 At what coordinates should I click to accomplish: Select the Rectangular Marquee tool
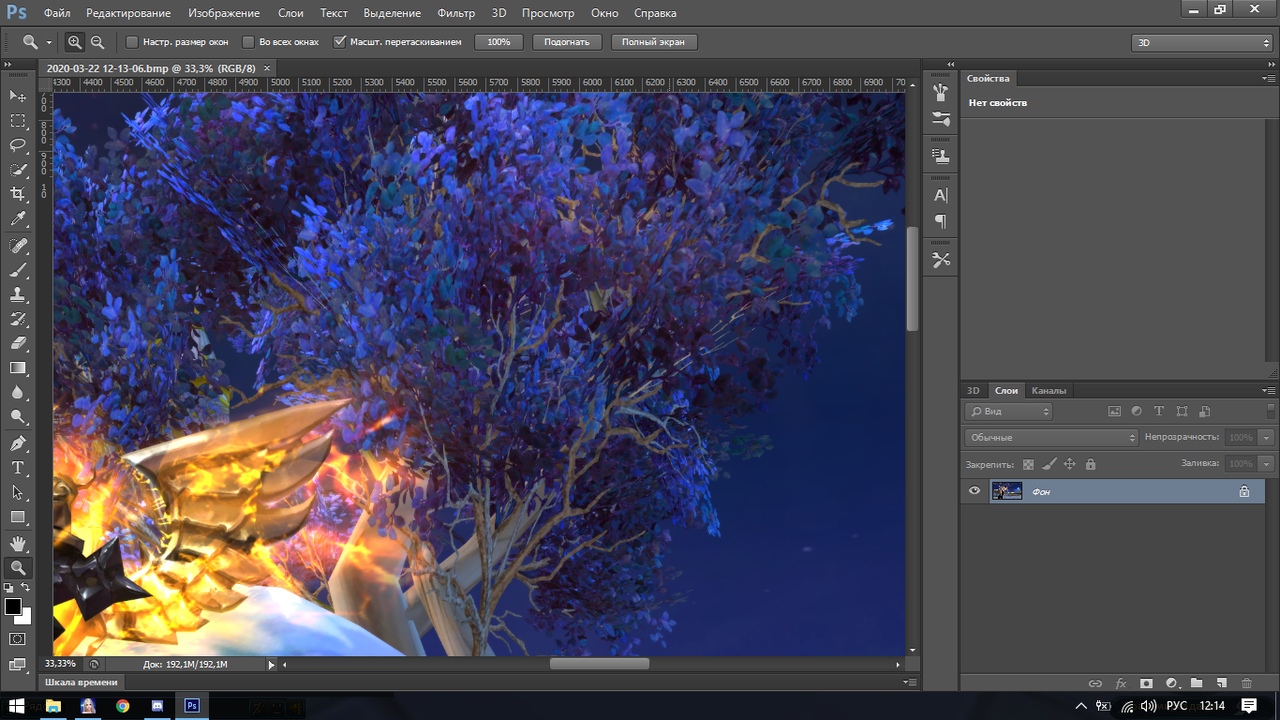(18, 120)
